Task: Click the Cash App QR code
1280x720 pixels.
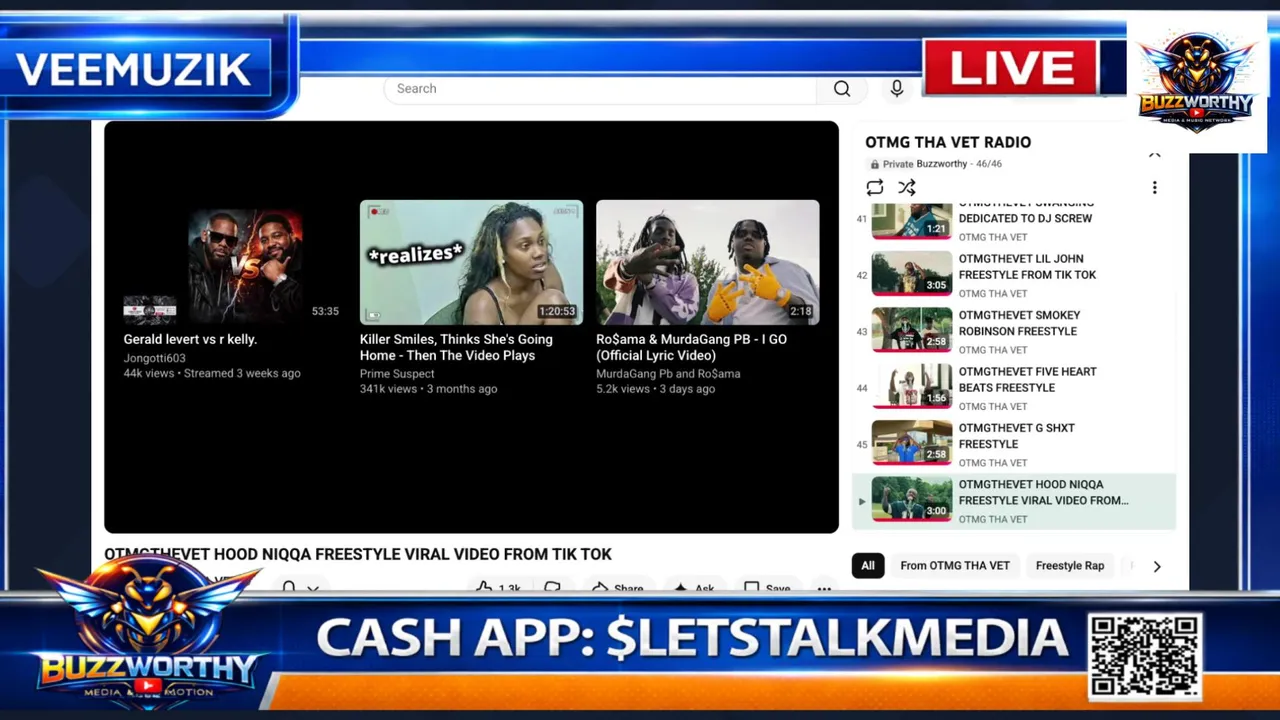Action: 1145,656
